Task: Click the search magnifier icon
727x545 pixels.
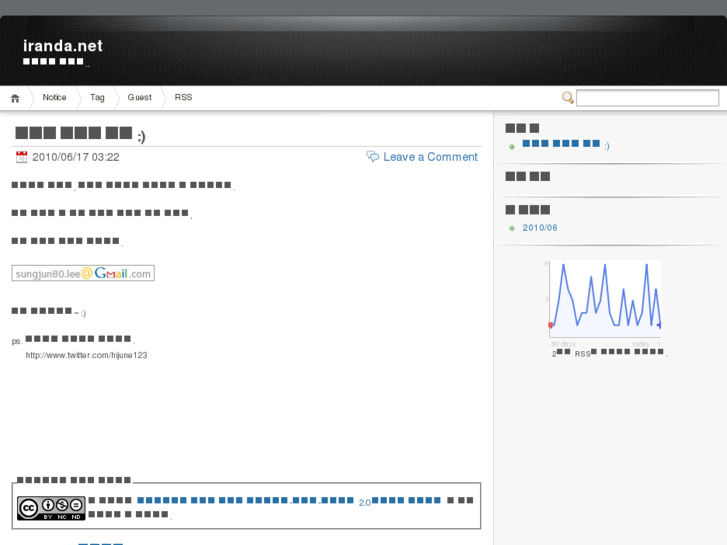Action: 568,98
